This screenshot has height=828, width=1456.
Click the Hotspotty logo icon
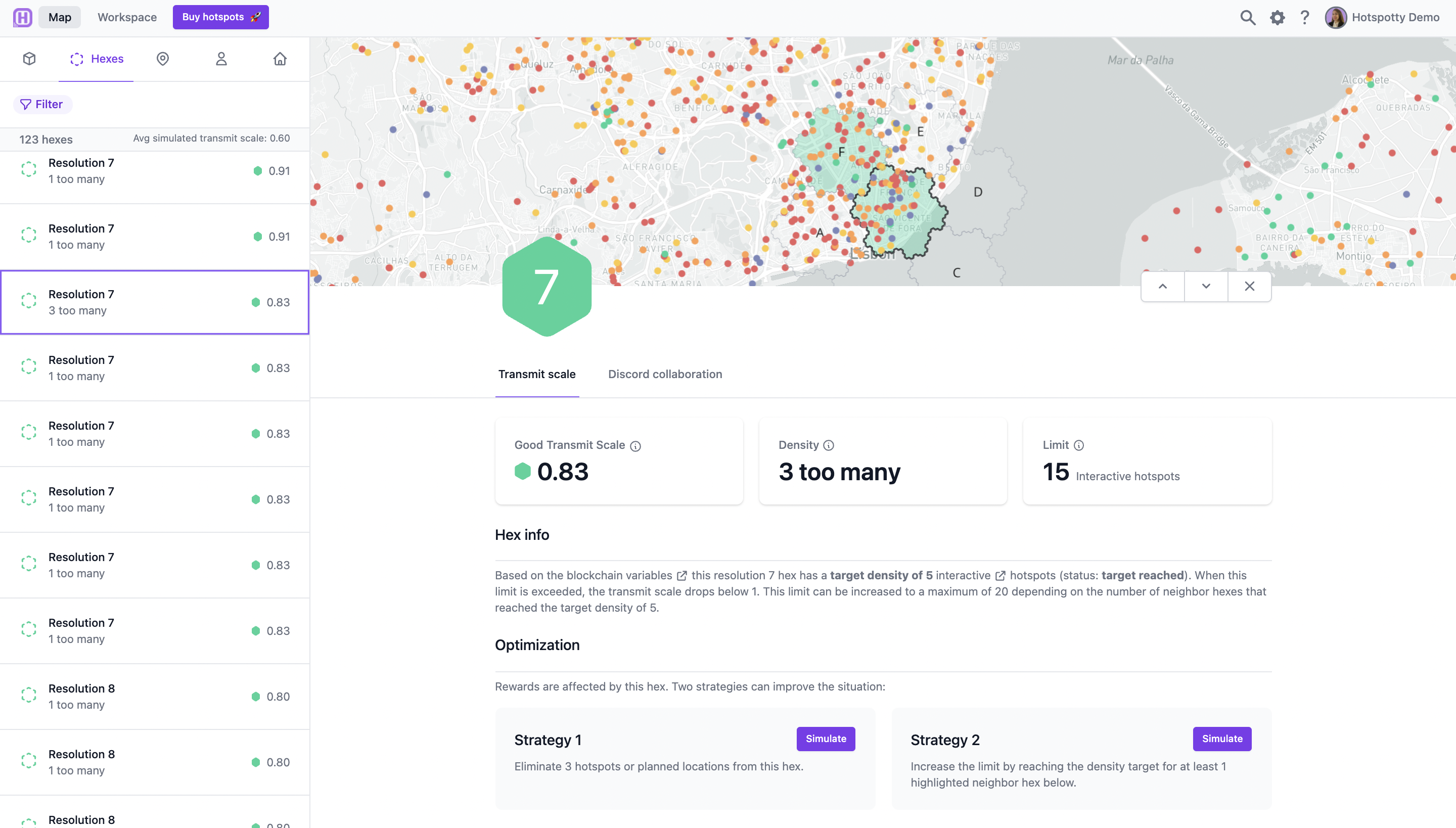pos(22,17)
